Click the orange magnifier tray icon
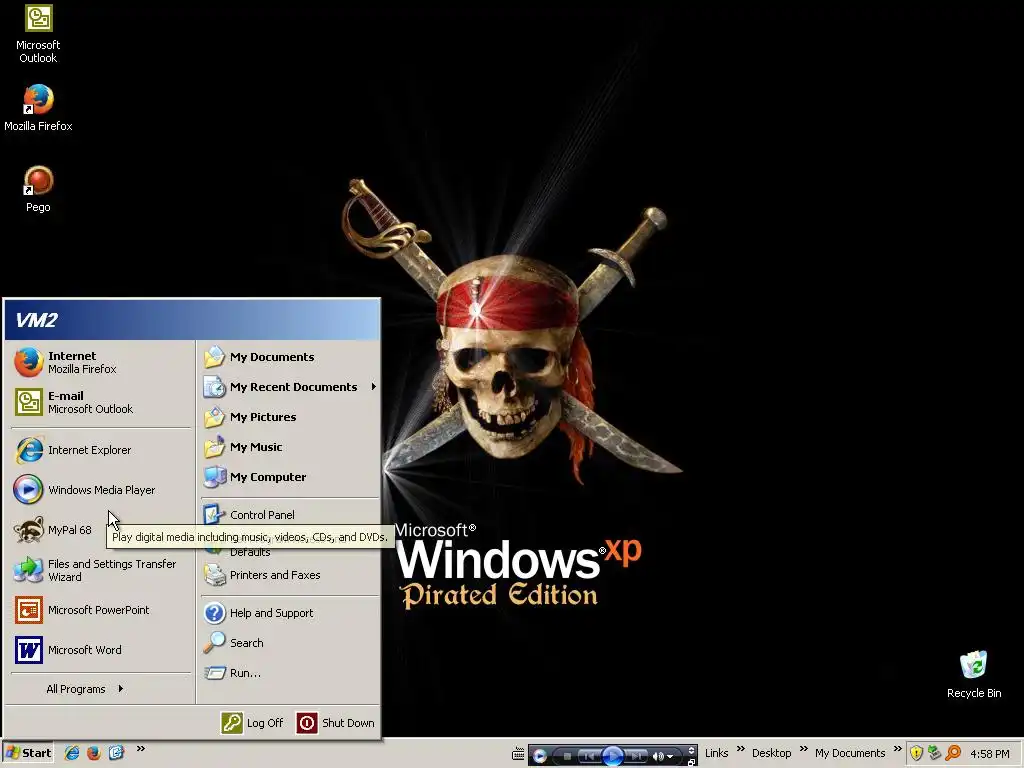This screenshot has height=768, width=1024. pyautogui.click(x=953, y=753)
